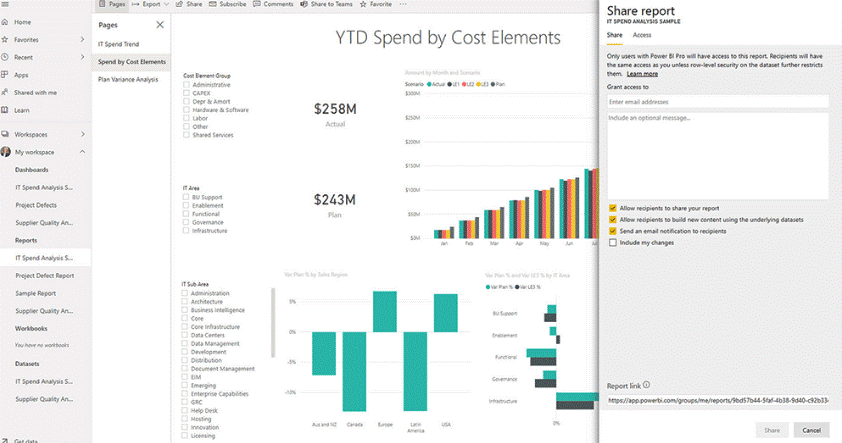The height and width of the screenshot is (443, 842).
Task: Click the Favorites star icon in sidebar
Action: pos(5,40)
